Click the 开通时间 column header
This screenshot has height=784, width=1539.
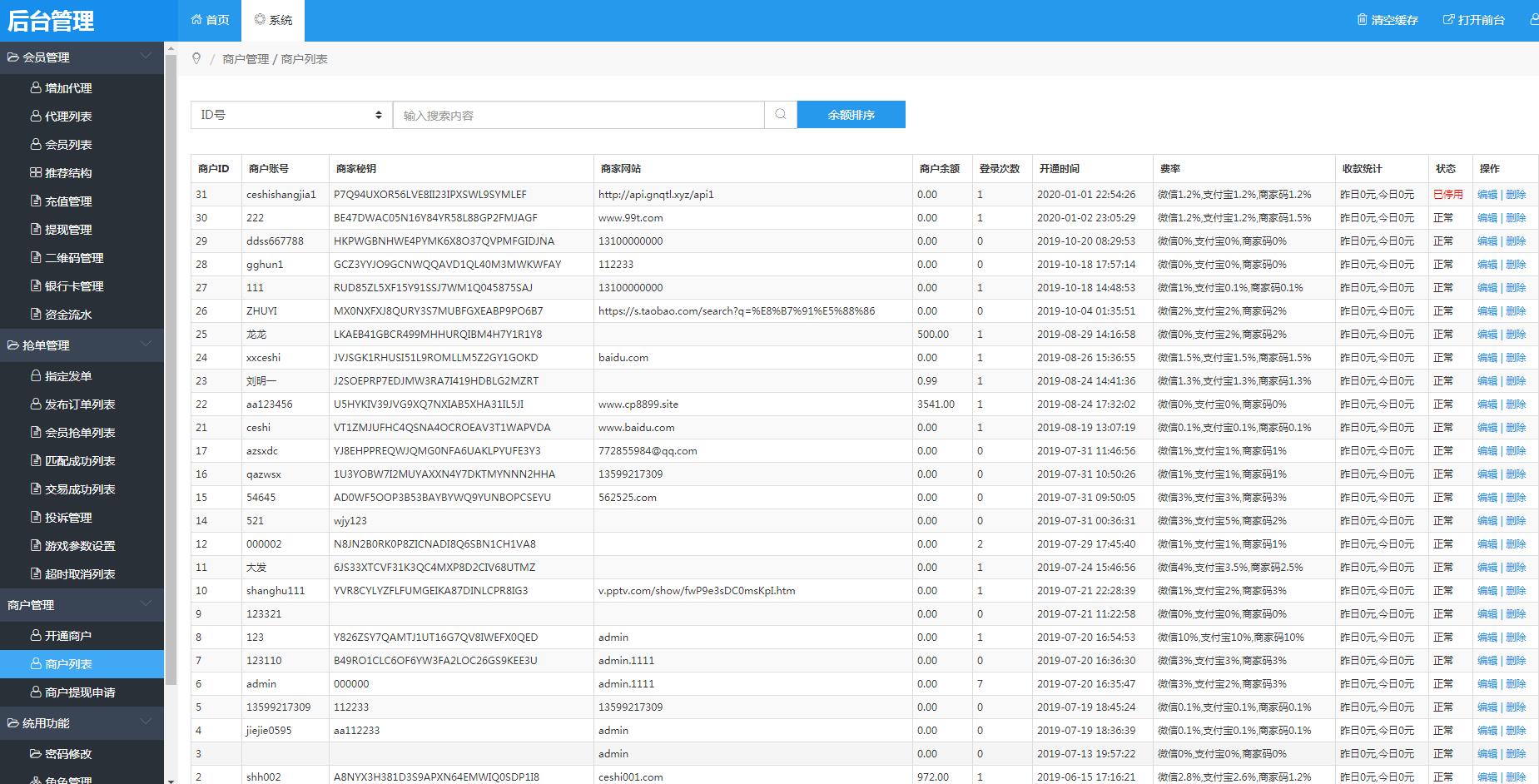pyautogui.click(x=1059, y=168)
